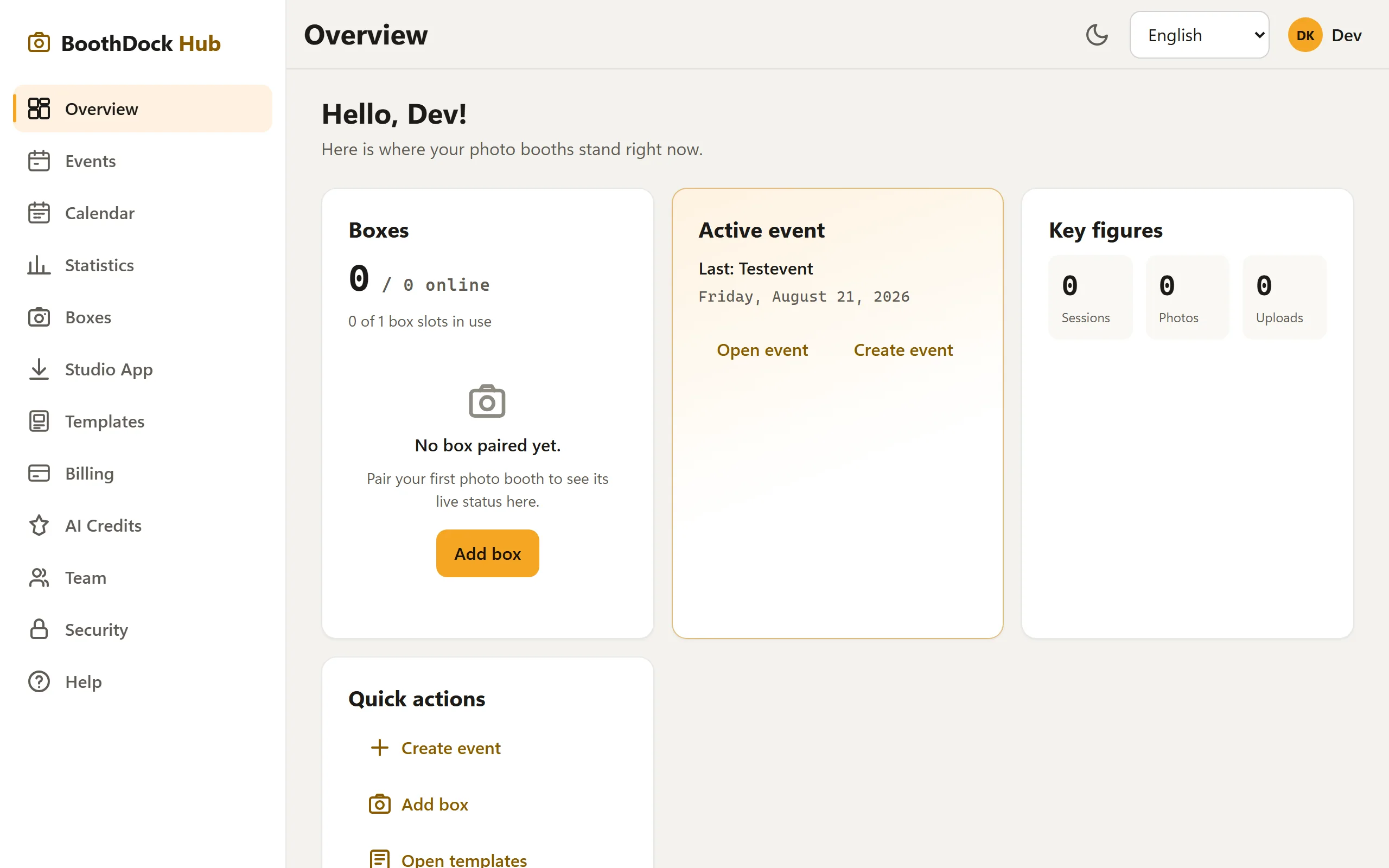
Task: Click the BoothDock Hub camera logo icon
Action: [39, 43]
